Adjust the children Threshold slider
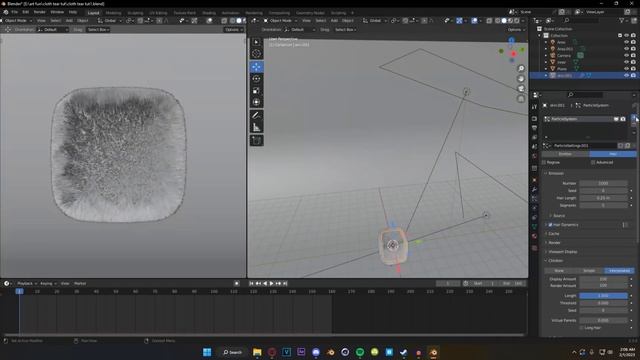 pos(603,303)
